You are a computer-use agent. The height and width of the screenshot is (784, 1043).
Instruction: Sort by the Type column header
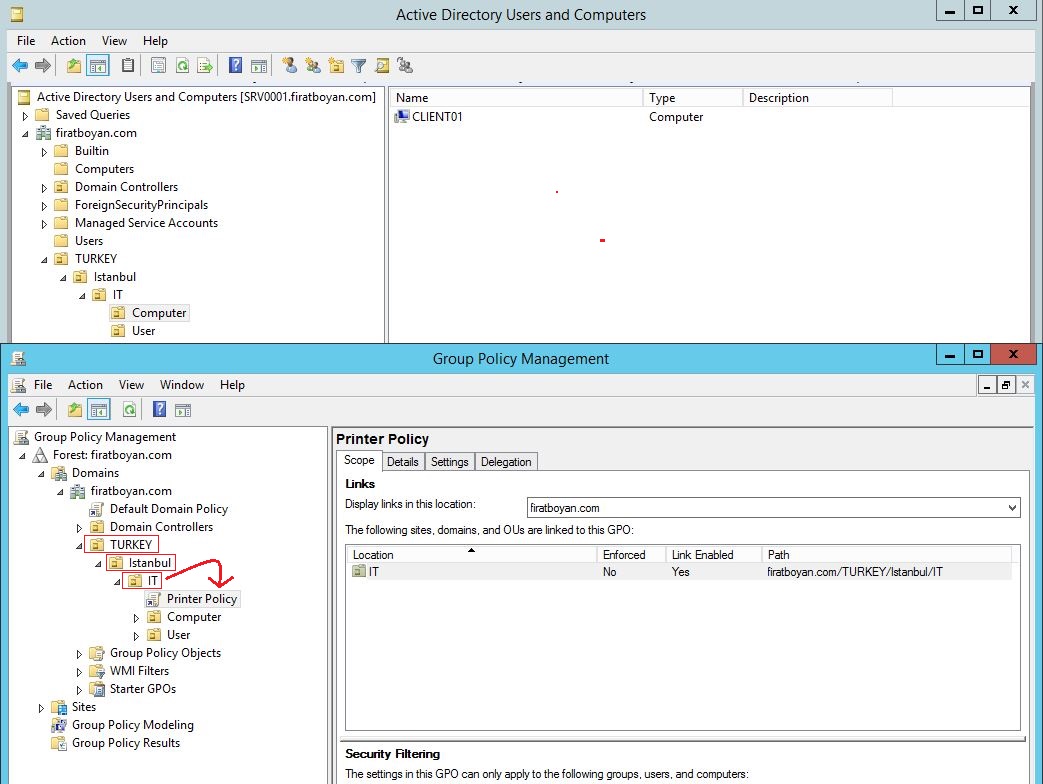coord(692,98)
